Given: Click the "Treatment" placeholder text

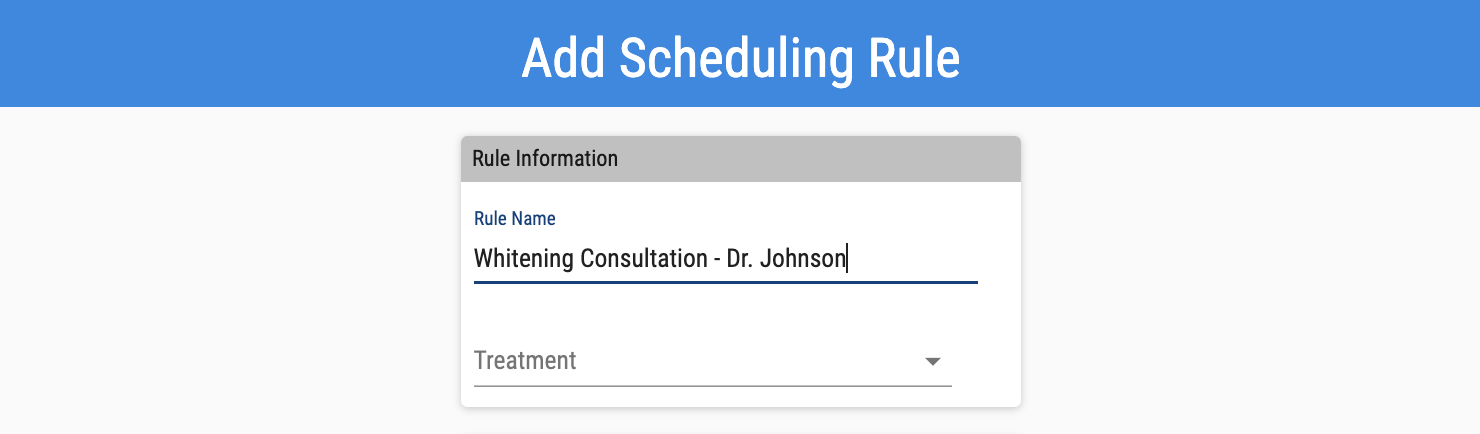Looking at the screenshot, I should point(525,361).
